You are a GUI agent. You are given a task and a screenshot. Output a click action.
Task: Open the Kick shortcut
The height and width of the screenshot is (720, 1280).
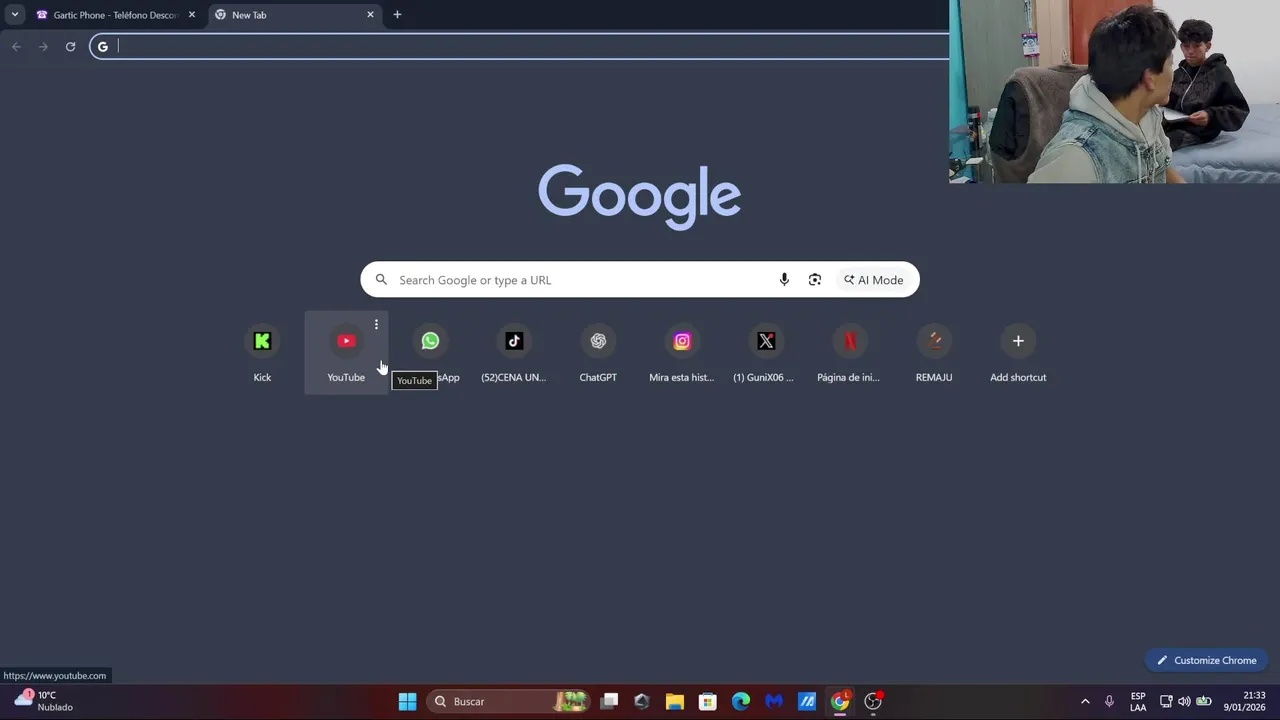pos(262,352)
